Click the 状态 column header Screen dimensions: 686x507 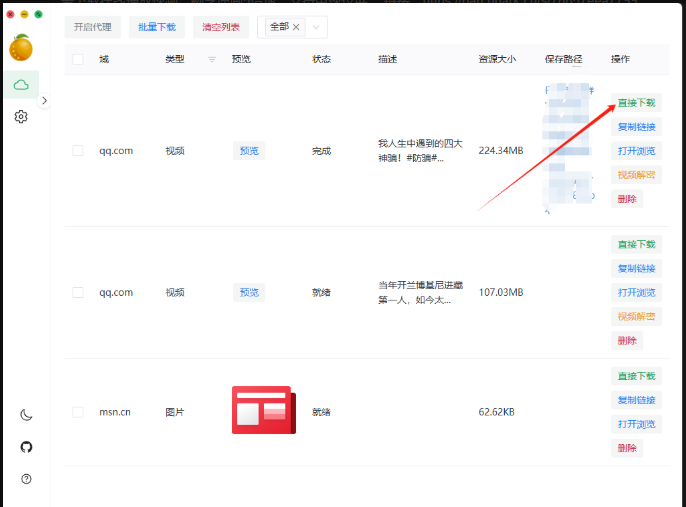point(321,59)
